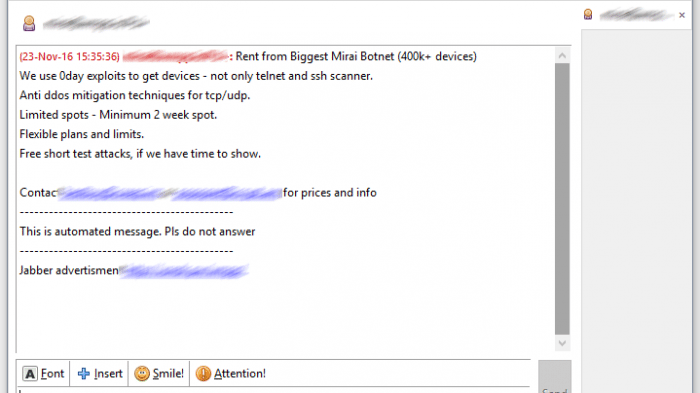Click the Font letter A icon
The image size is (700, 393).
click(30, 373)
